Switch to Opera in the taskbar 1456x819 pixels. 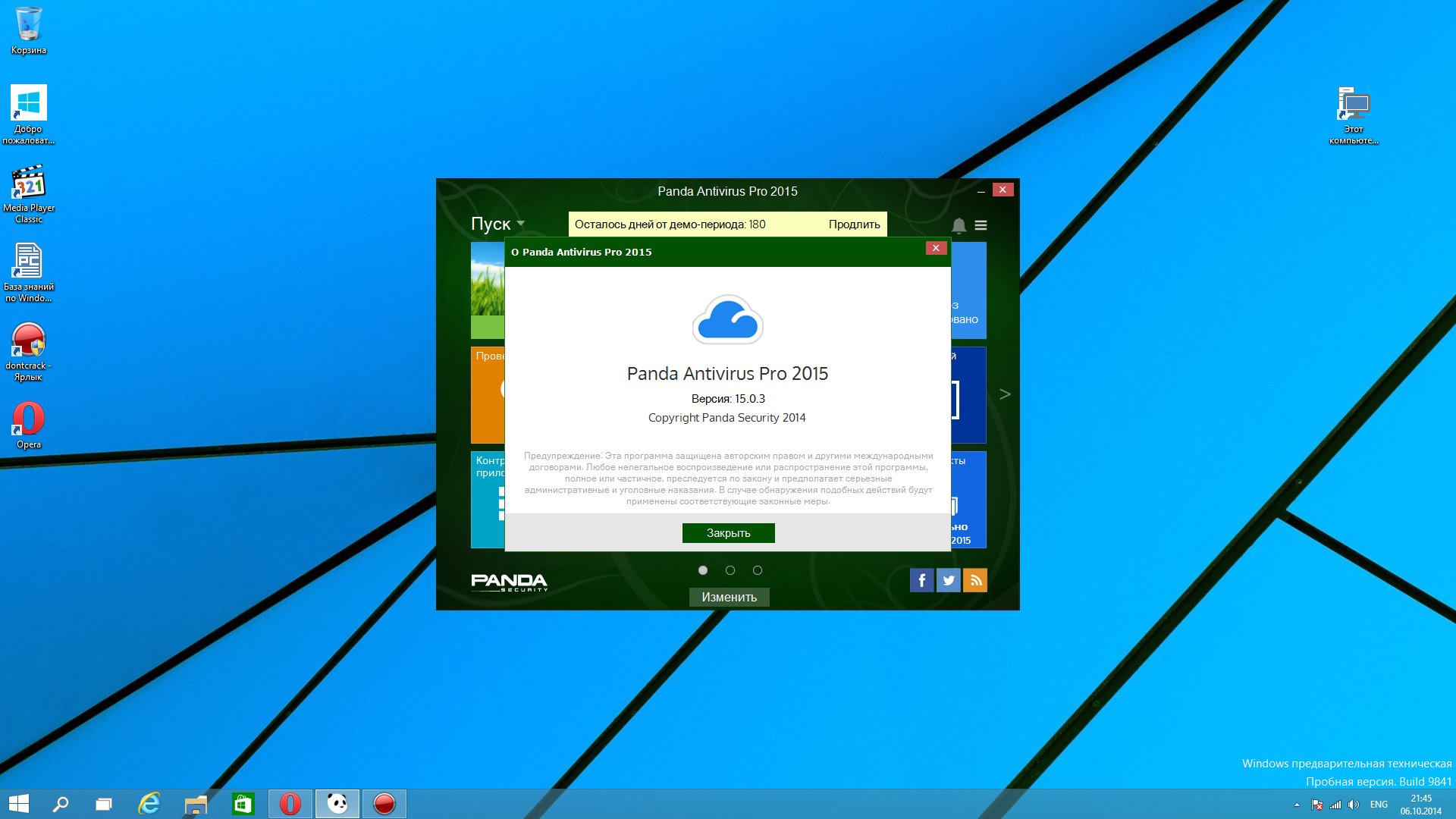(290, 804)
